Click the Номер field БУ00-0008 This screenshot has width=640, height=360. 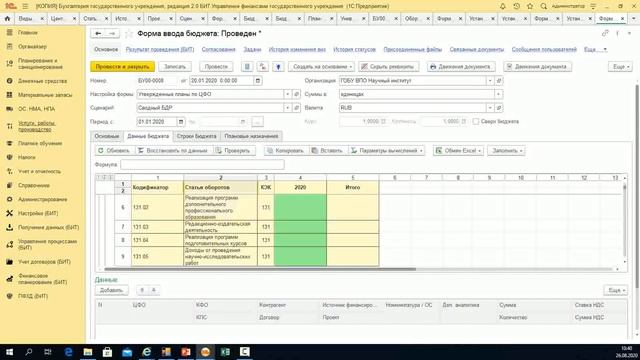[157, 81]
